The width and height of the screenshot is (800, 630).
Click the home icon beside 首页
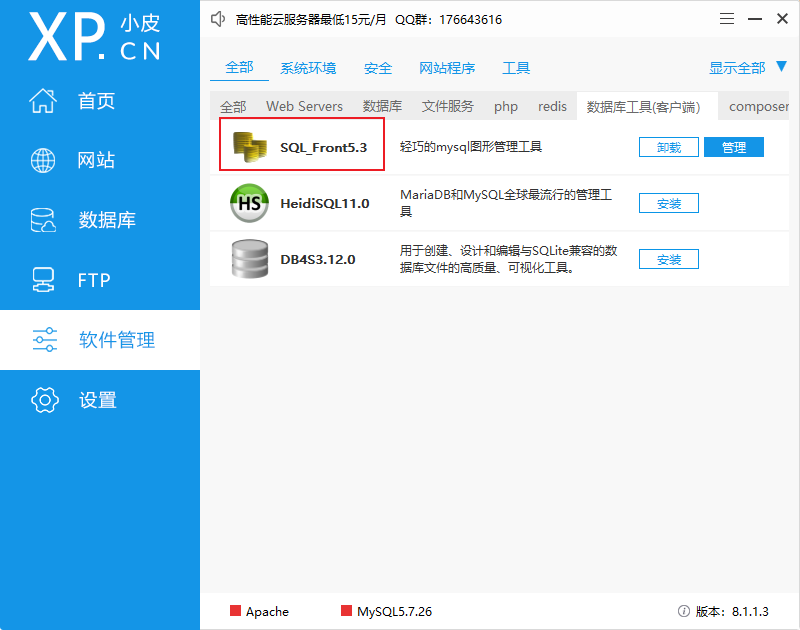(43, 100)
